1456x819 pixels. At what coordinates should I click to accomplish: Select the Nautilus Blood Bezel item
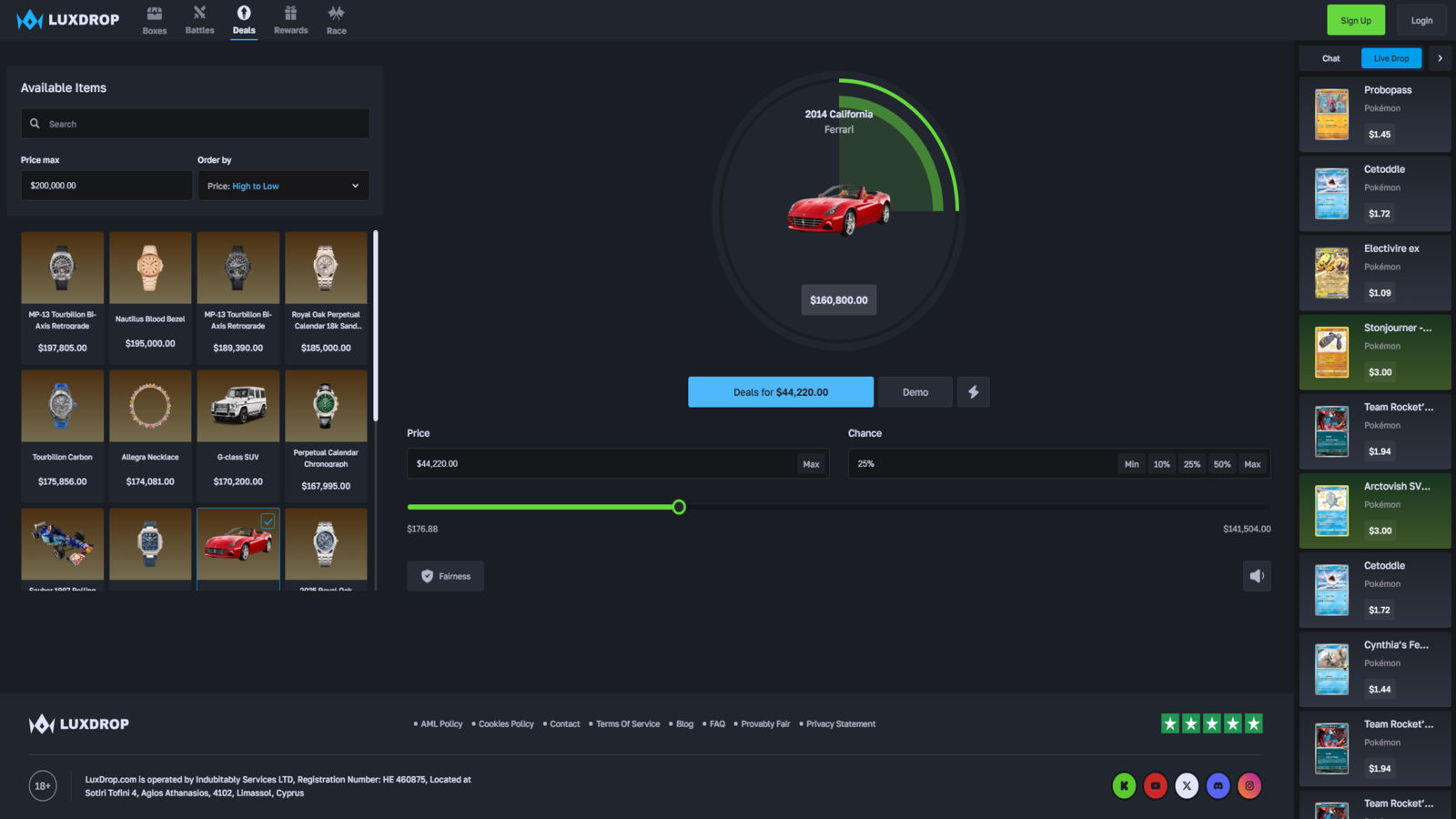coord(150,297)
